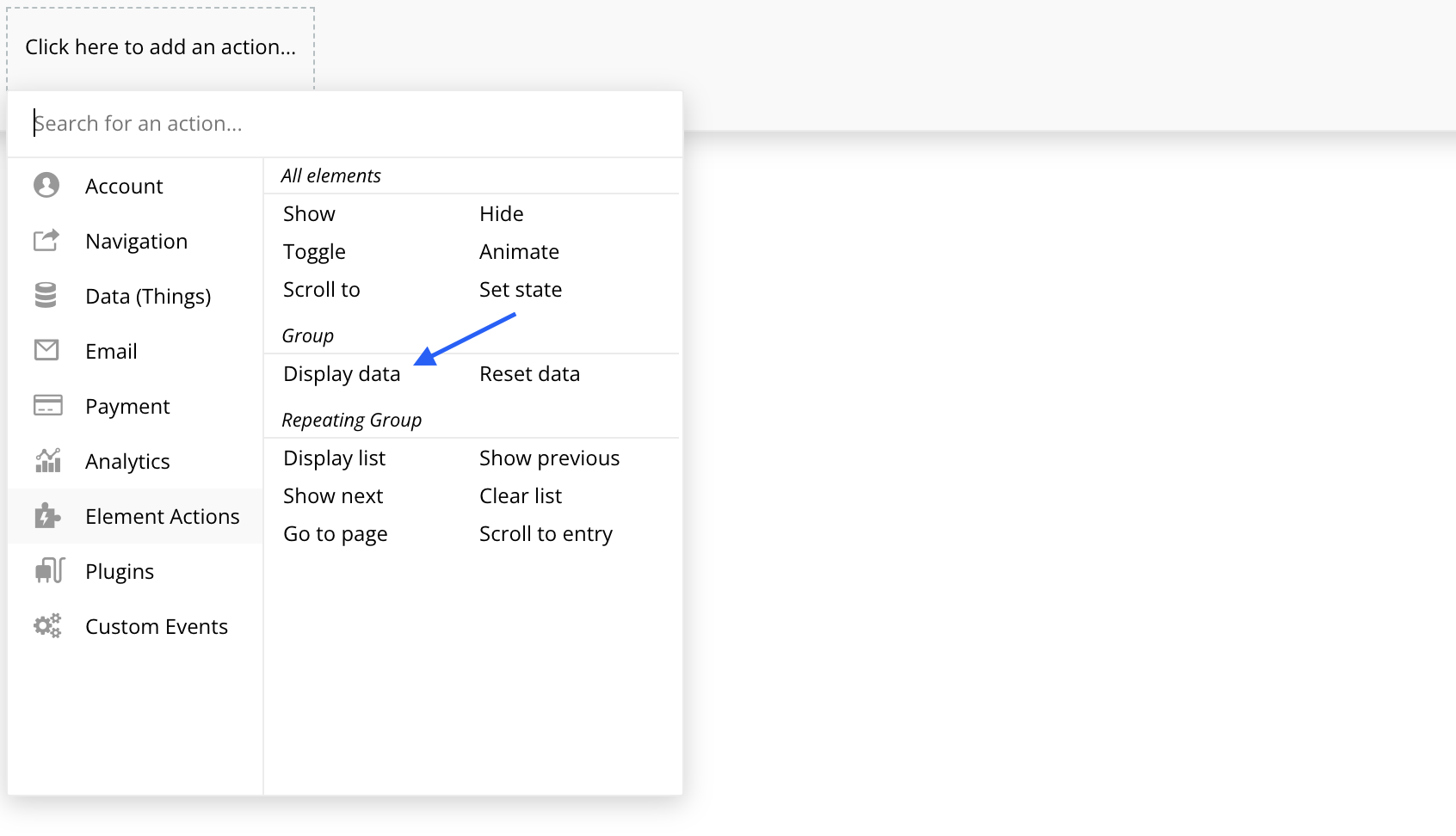Open the Email envelope icon
Image resolution: width=1456 pixels, height=836 pixels.
[47, 350]
